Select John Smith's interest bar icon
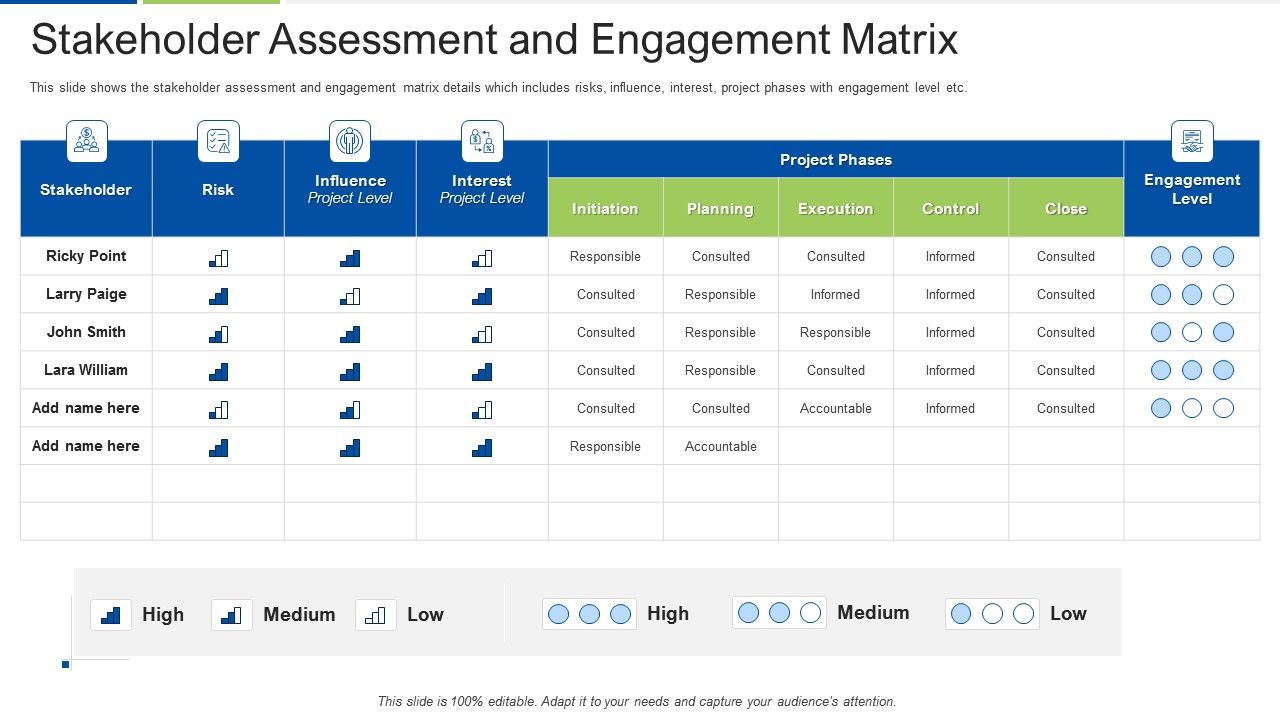 tap(482, 334)
